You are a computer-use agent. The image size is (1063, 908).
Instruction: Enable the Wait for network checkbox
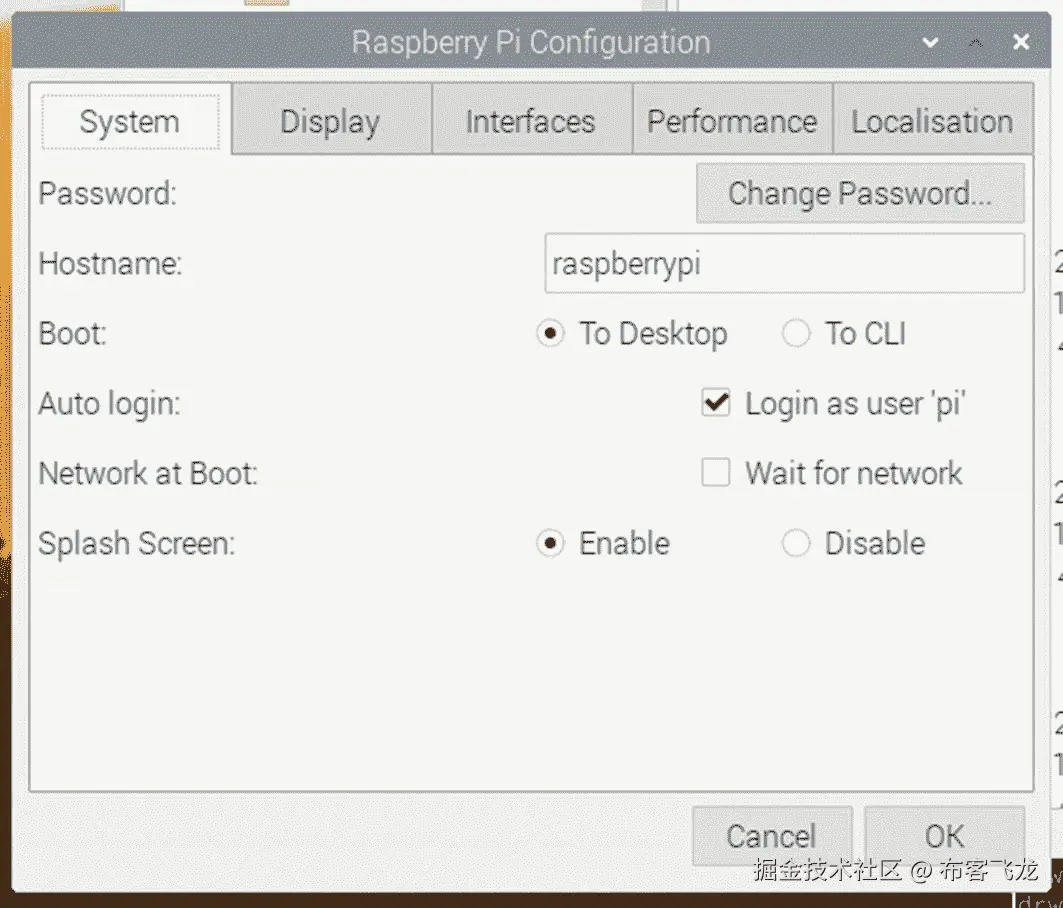[x=716, y=473]
